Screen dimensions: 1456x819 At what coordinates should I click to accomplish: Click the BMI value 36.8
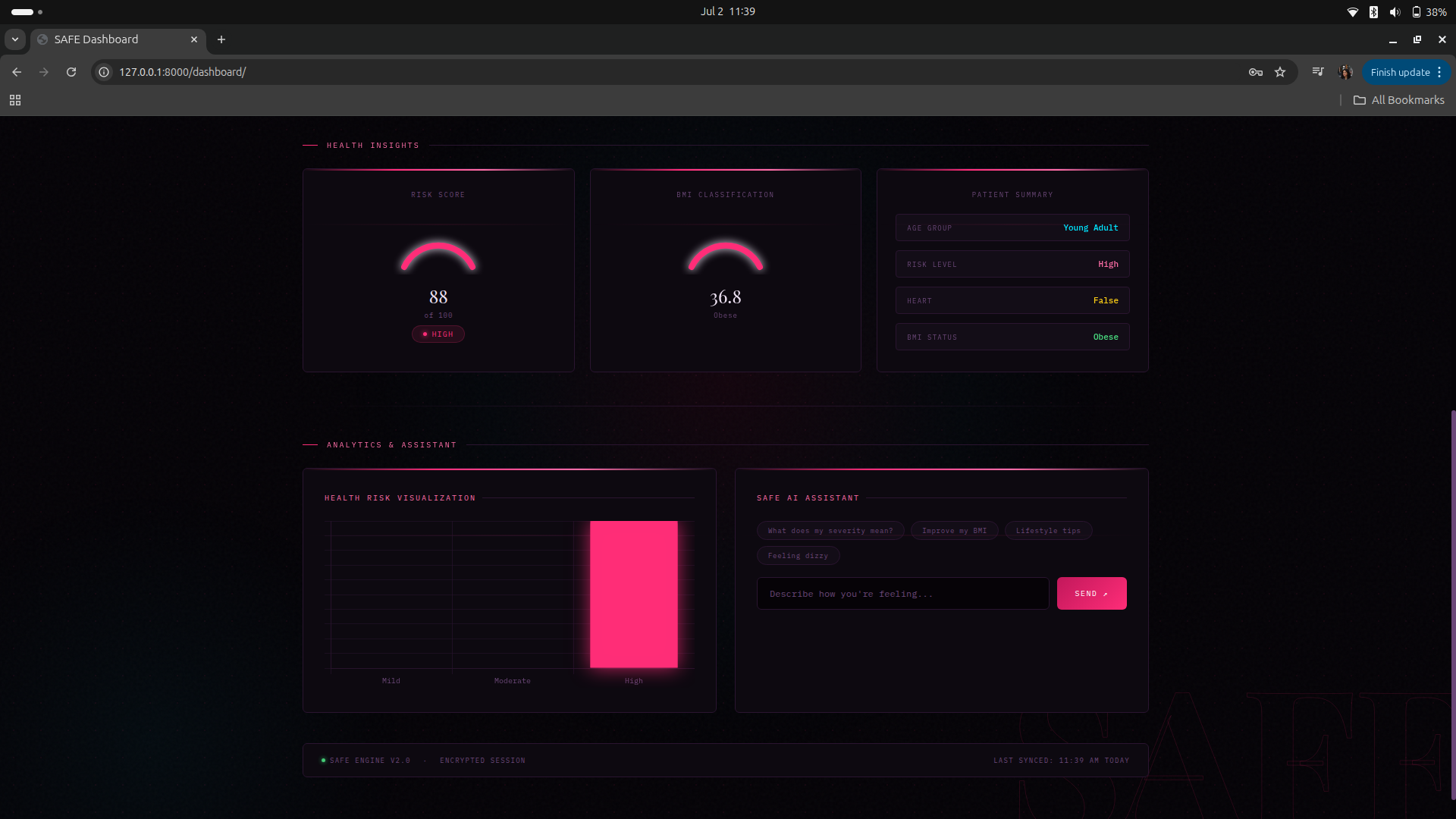tap(726, 297)
